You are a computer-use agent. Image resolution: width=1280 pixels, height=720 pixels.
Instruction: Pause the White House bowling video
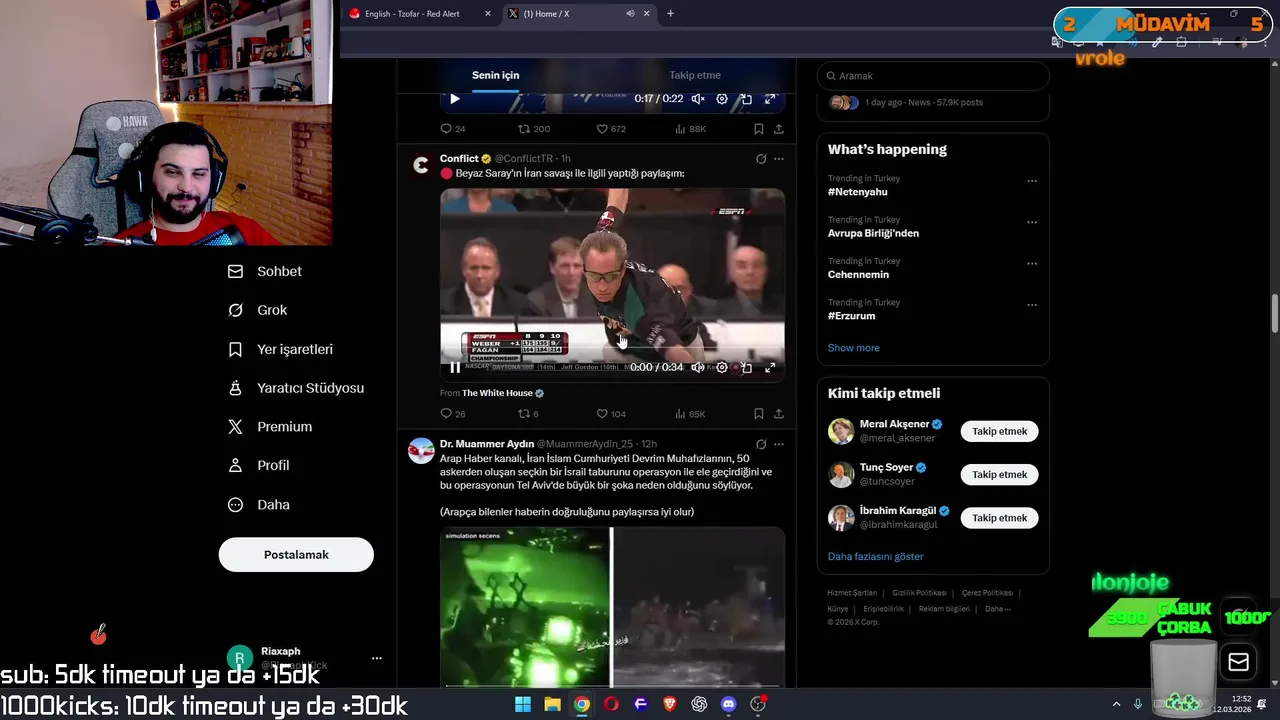[x=455, y=368]
